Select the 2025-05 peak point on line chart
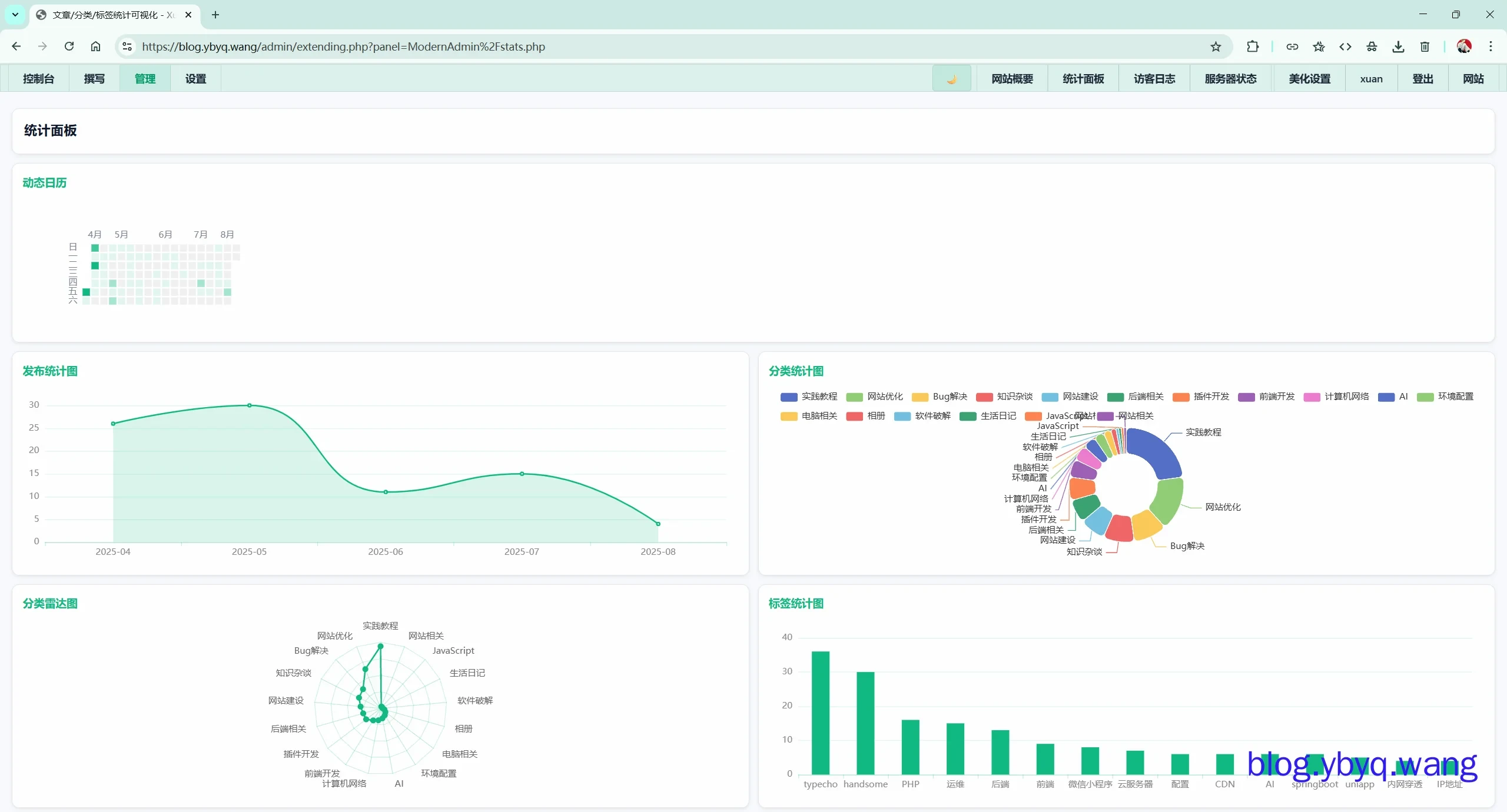The image size is (1507, 812). tap(250, 405)
